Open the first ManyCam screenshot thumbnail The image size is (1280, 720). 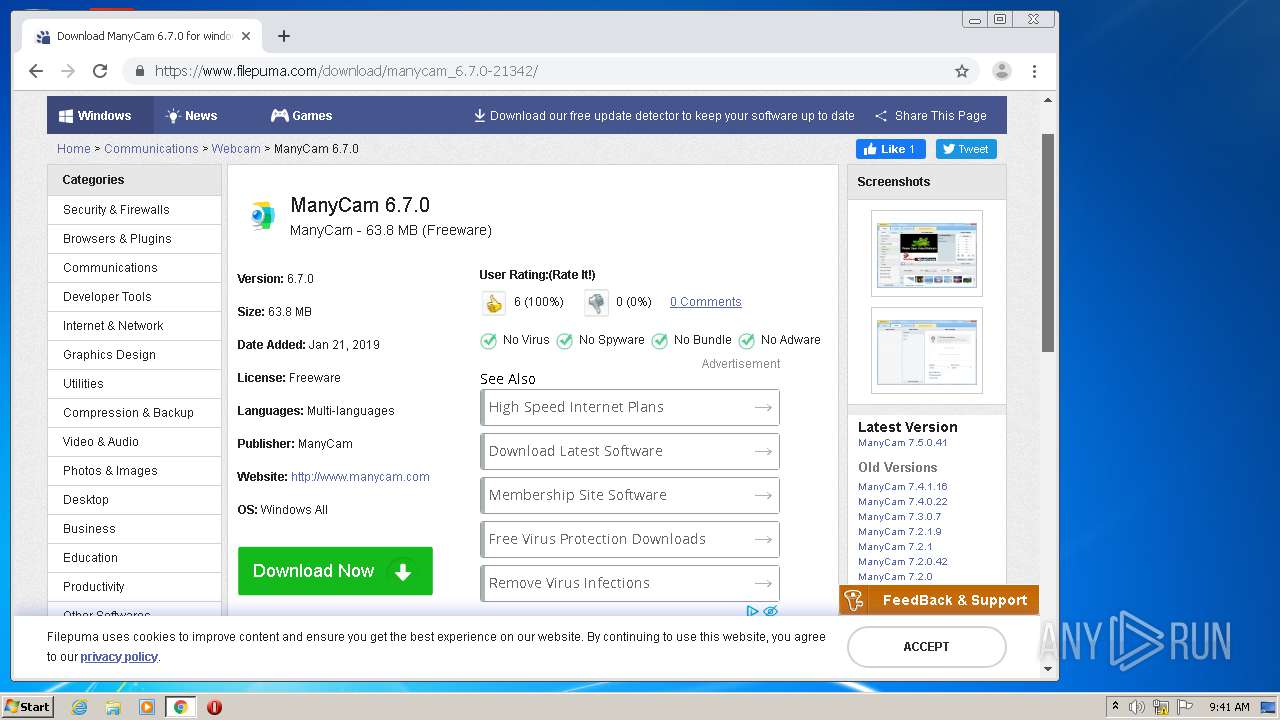pyautogui.click(x=927, y=253)
